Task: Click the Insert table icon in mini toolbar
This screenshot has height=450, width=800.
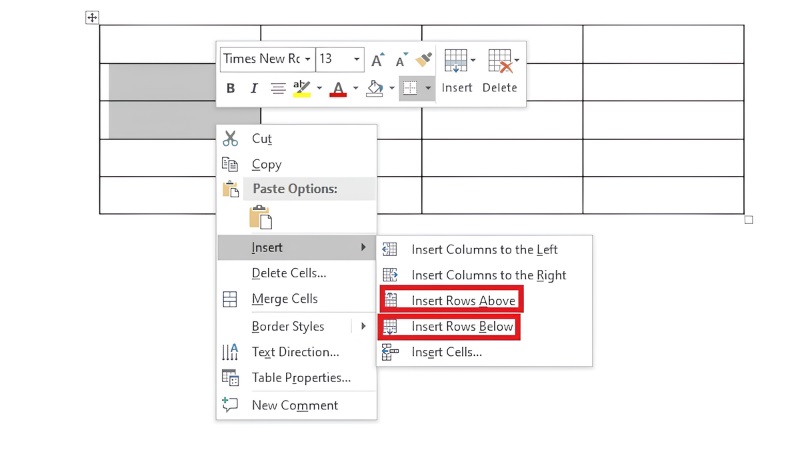Action: point(455,61)
